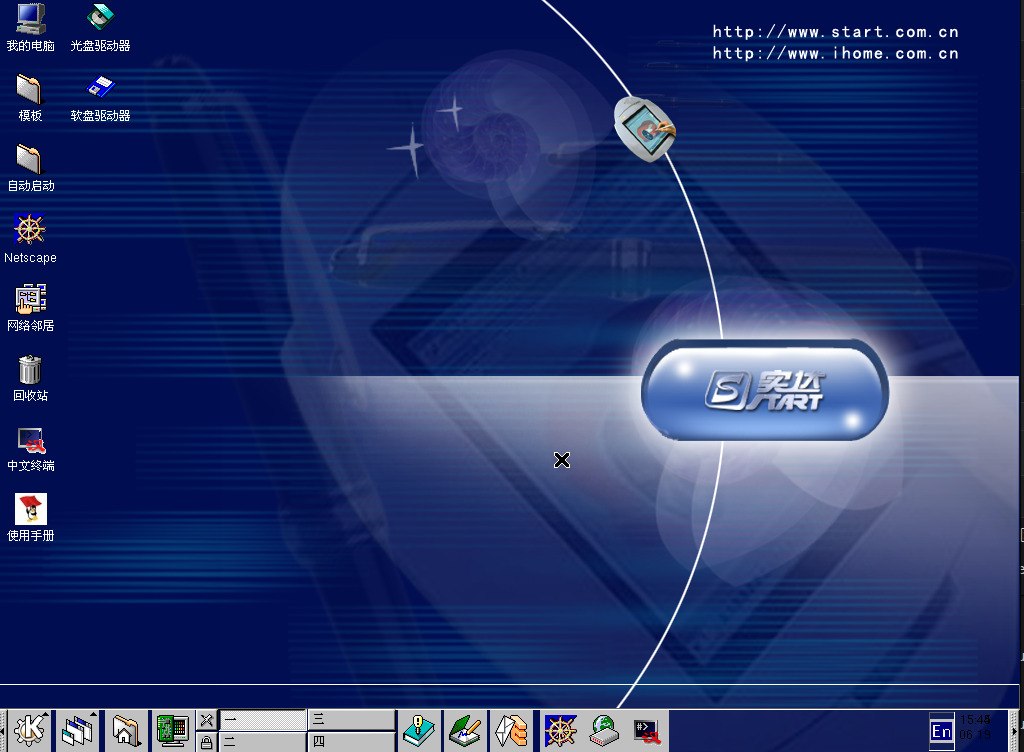Image resolution: width=1024 pixels, height=752 pixels.
Task: Open the network globe panel icon
Action: point(603,730)
